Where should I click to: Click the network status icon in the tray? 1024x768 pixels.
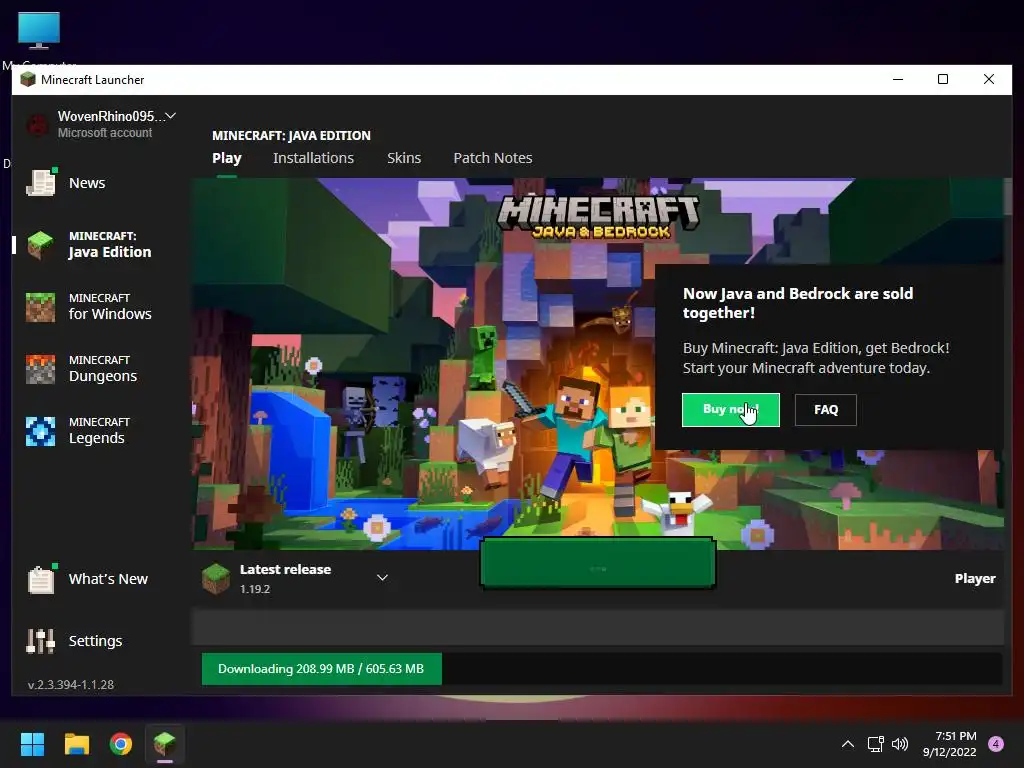coord(875,744)
